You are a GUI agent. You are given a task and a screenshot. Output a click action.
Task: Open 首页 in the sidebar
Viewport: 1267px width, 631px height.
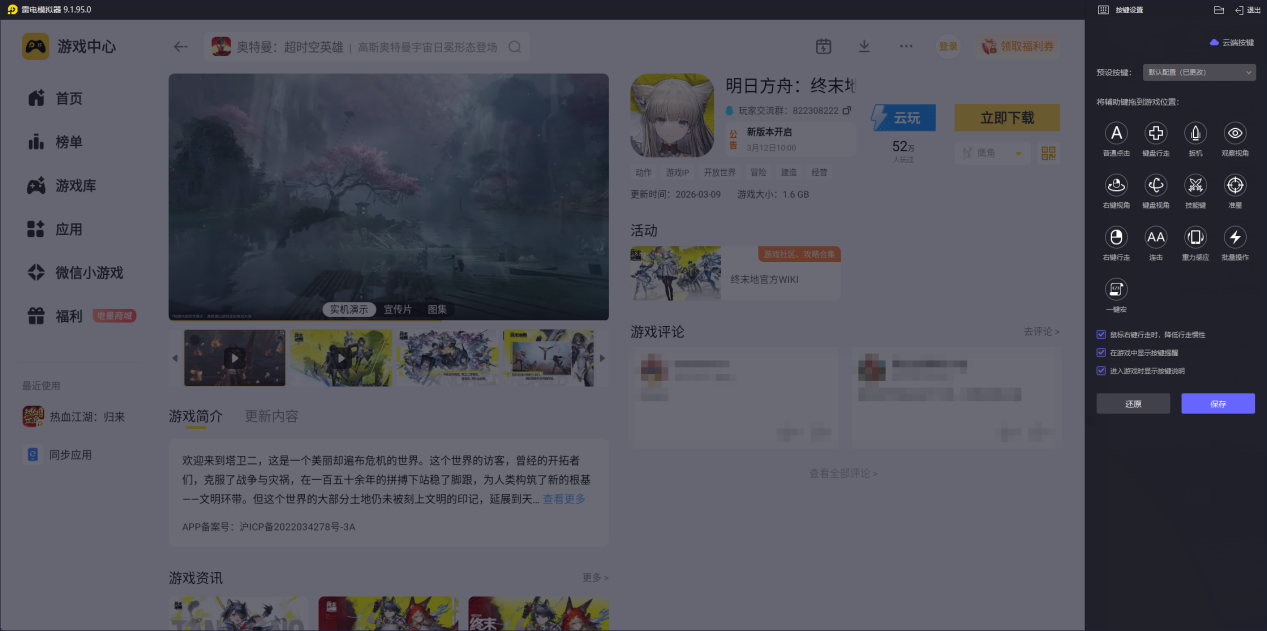[x=69, y=98]
